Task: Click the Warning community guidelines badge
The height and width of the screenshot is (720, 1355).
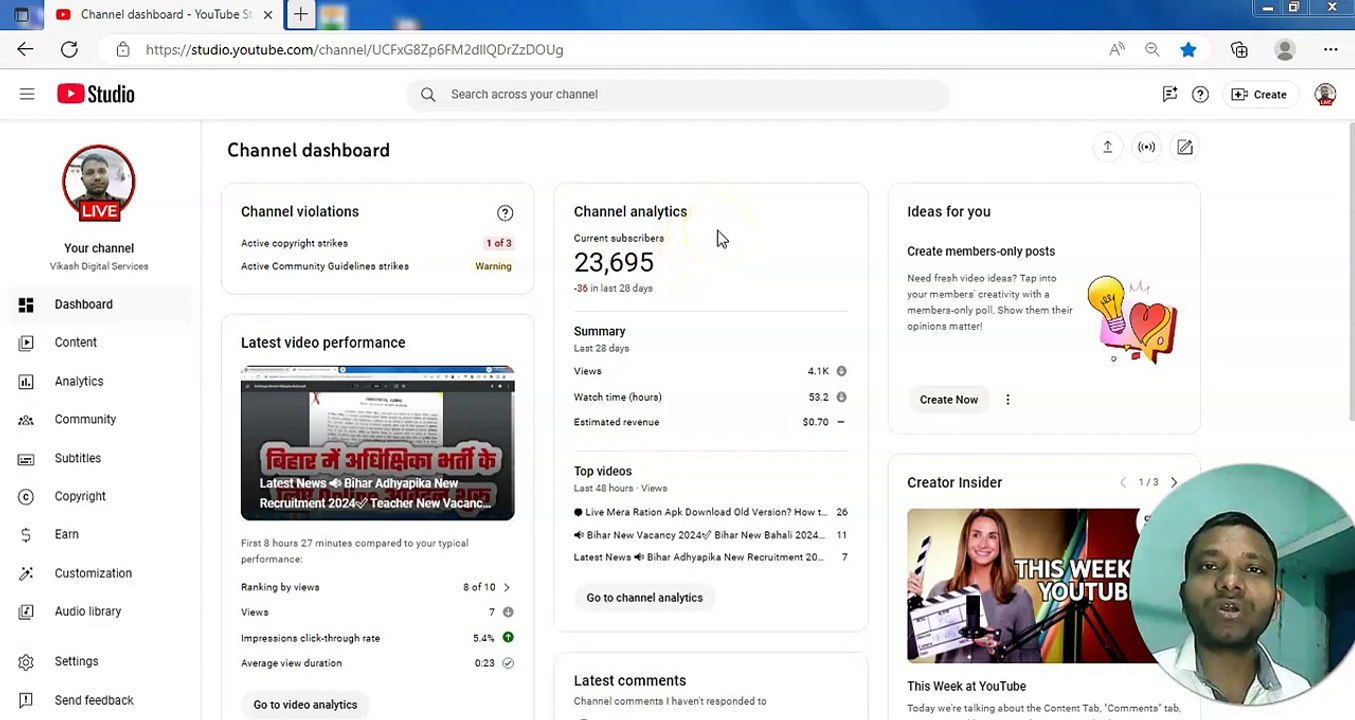Action: click(x=493, y=266)
